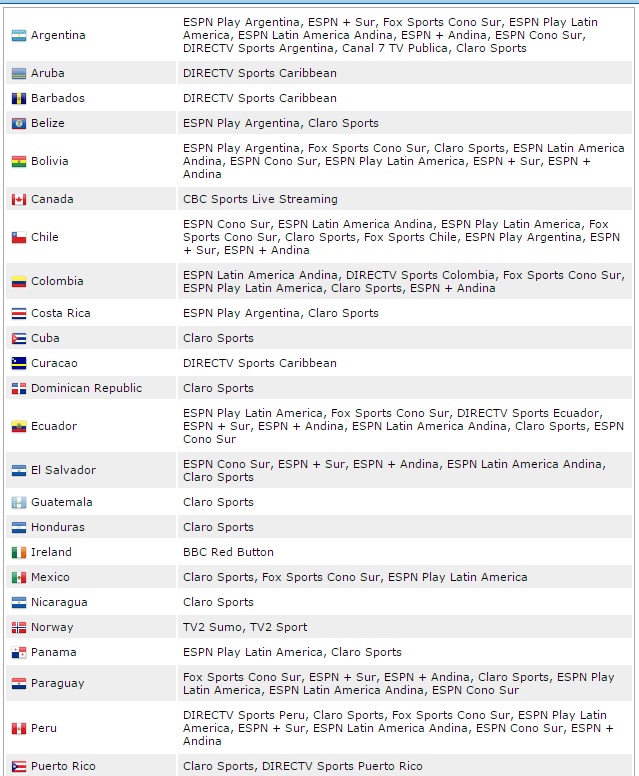639x776 pixels.
Task: Click Aruba's DIRECTV Sports Caribbean entry
Action: coord(260,73)
